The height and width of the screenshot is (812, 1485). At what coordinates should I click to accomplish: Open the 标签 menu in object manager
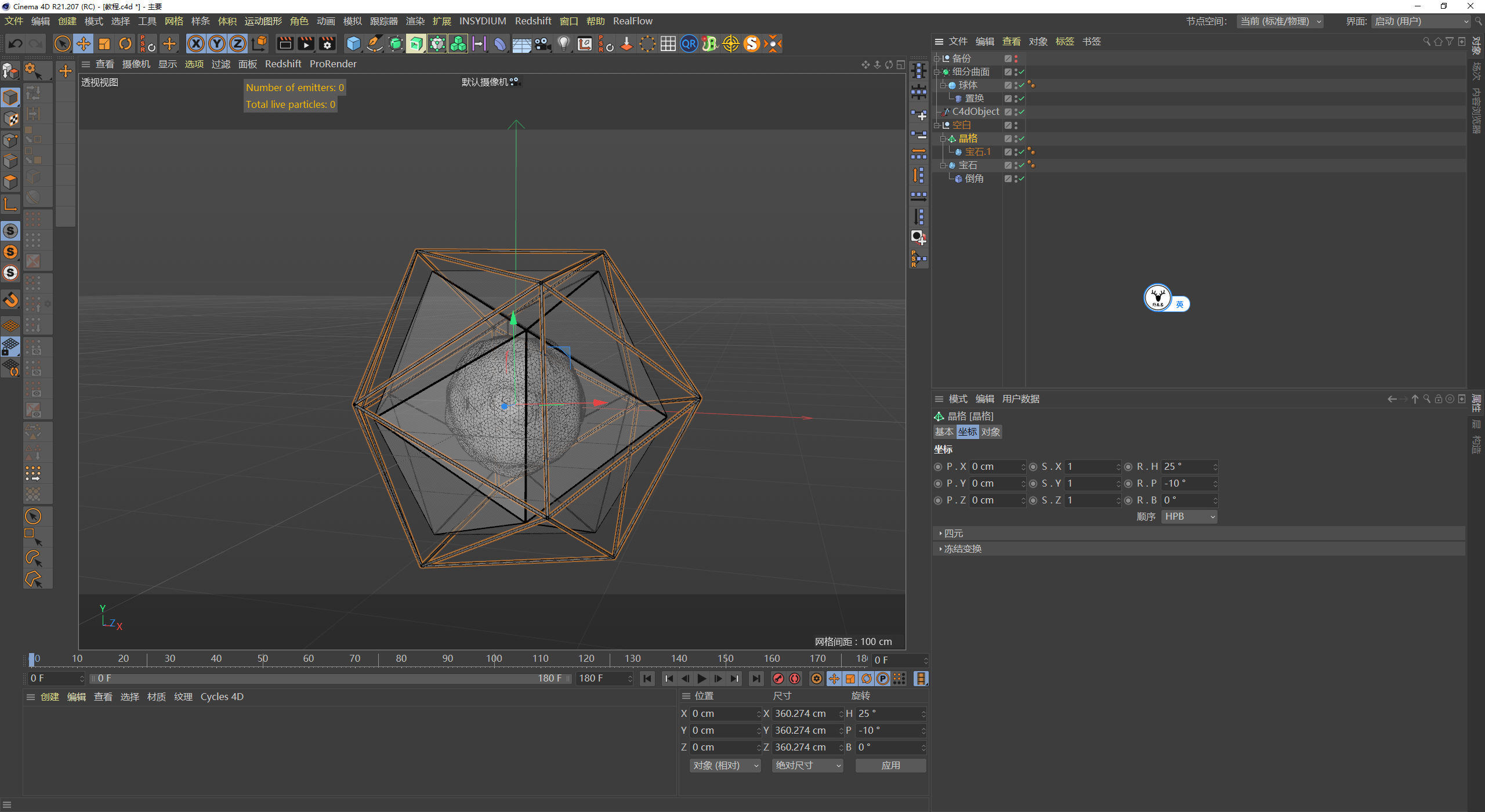tap(1065, 42)
